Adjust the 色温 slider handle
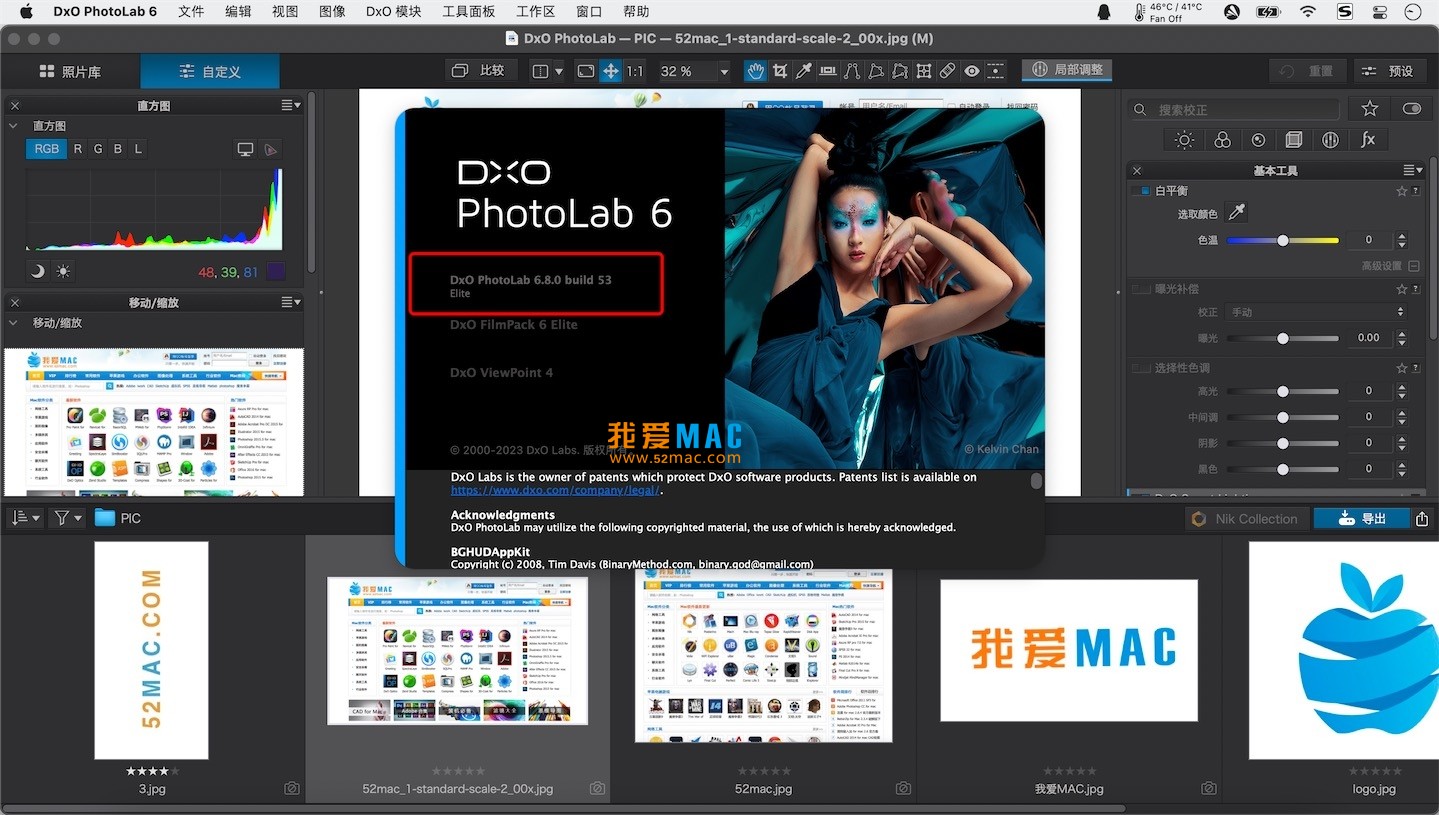 (x=1283, y=240)
